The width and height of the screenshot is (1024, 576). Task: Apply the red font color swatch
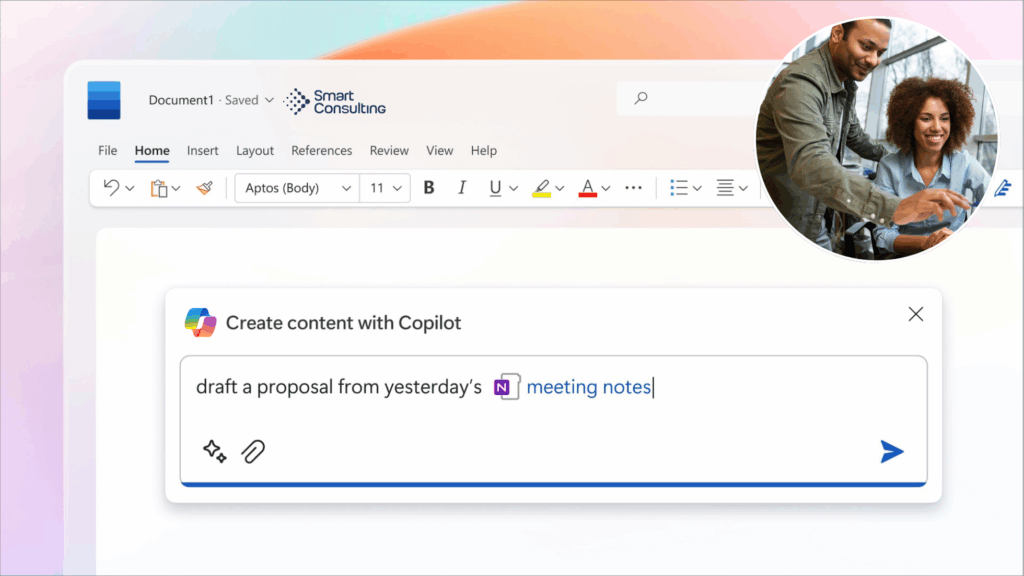(x=587, y=188)
